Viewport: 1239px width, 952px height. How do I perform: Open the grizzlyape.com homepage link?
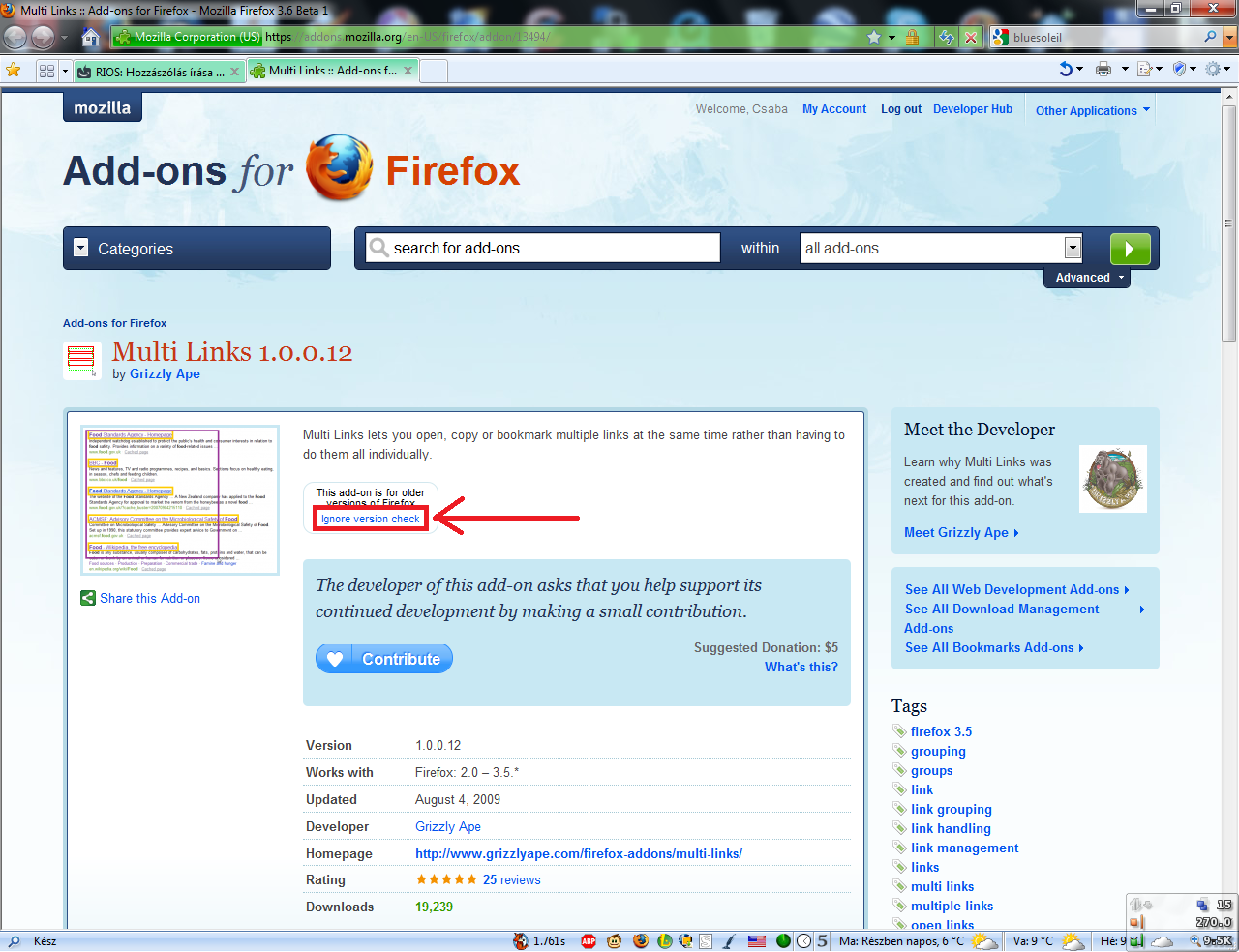tap(579, 853)
